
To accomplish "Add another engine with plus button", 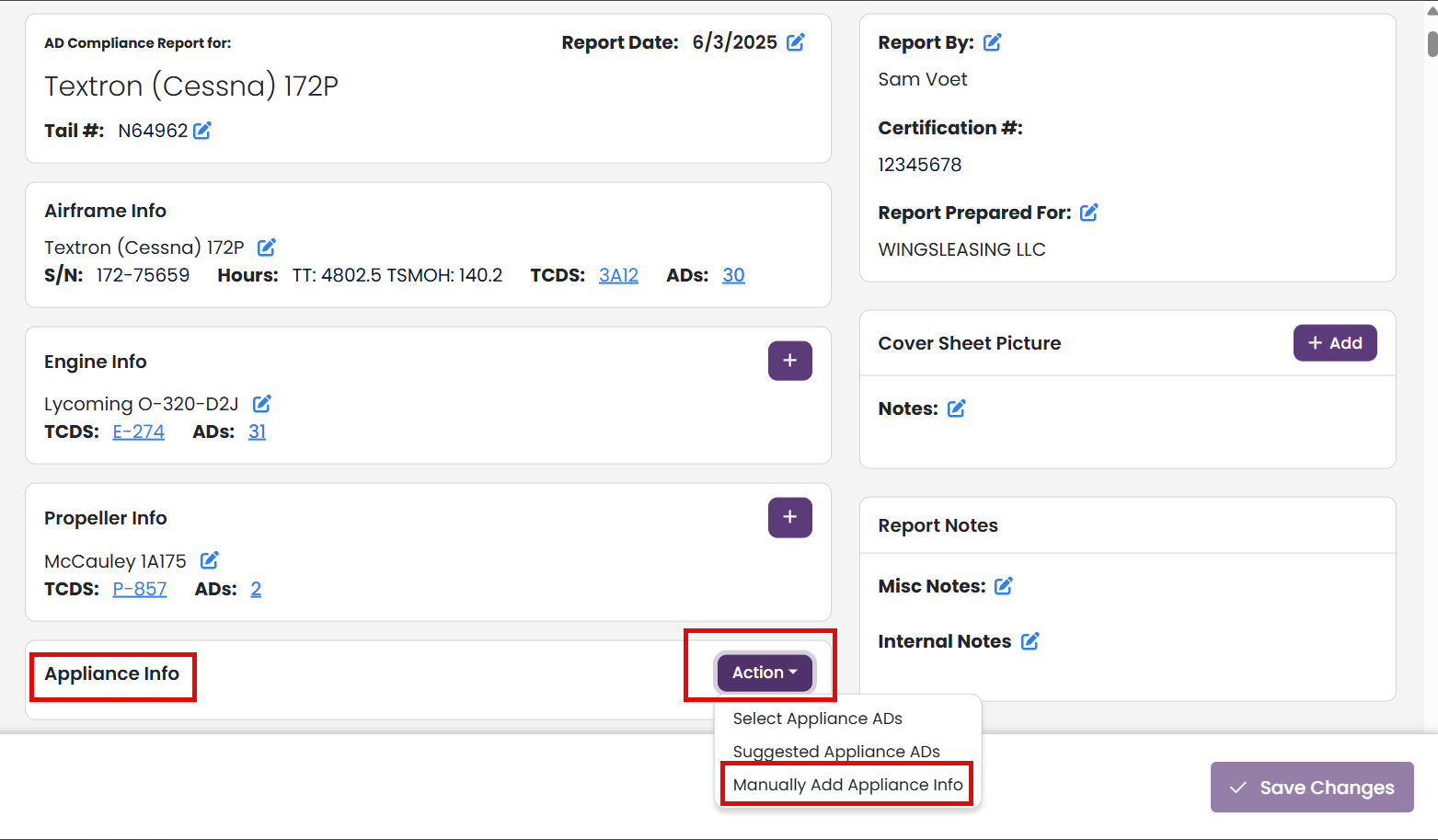I will tap(790, 361).
